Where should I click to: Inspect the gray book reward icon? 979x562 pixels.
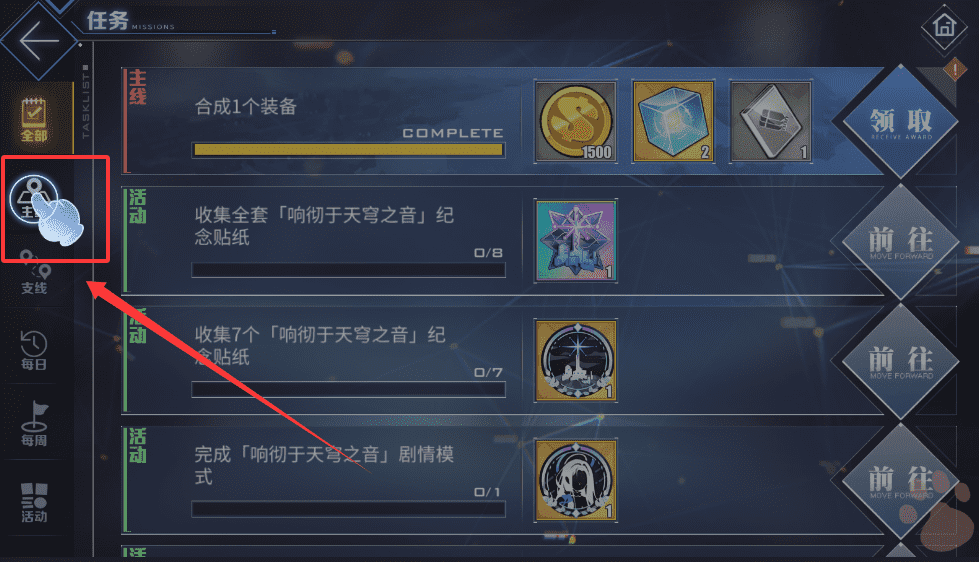coord(770,122)
